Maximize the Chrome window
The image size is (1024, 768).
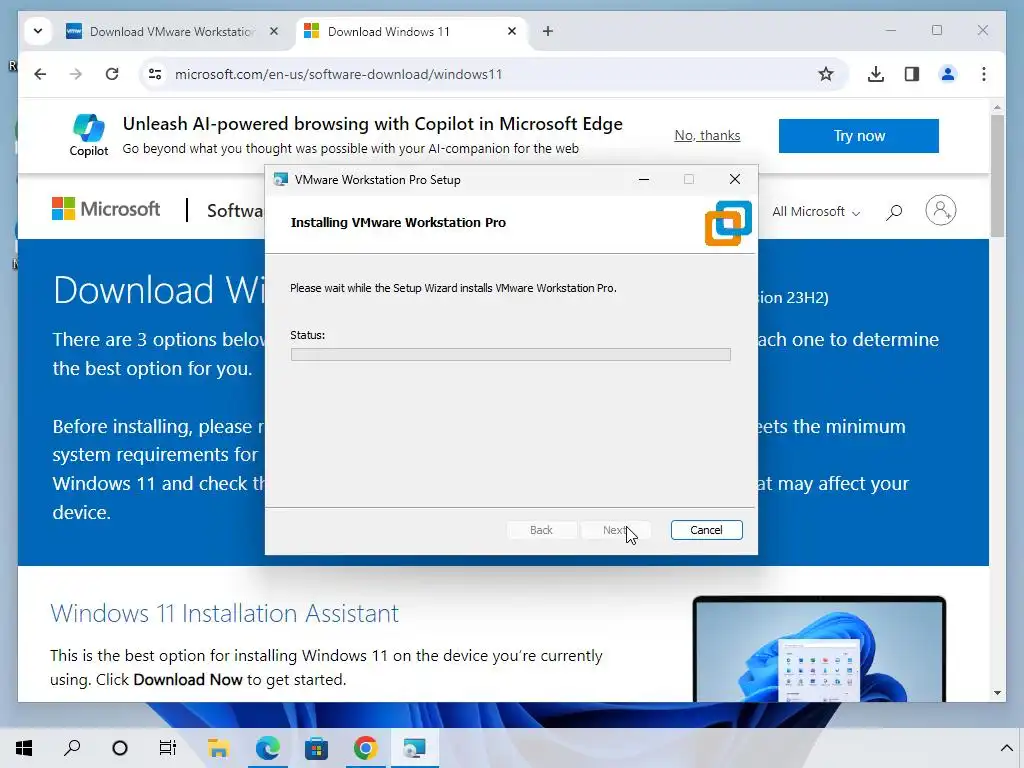pos(936,31)
